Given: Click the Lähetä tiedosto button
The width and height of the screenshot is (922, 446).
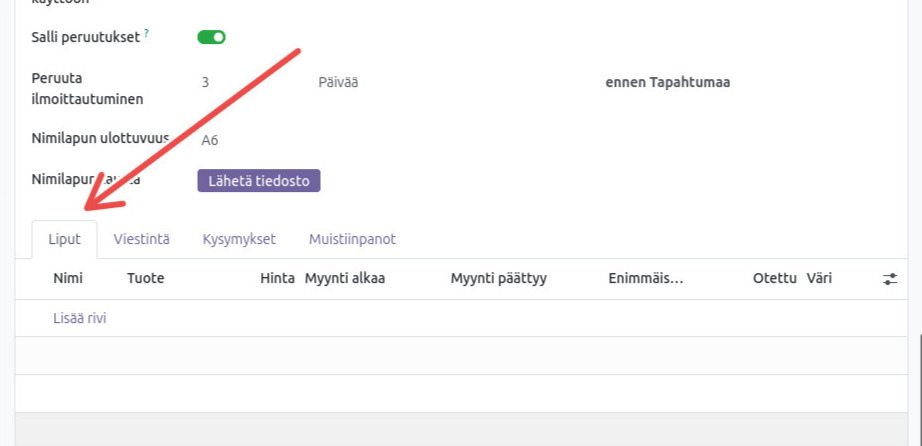Looking at the screenshot, I should pyautogui.click(x=259, y=181).
